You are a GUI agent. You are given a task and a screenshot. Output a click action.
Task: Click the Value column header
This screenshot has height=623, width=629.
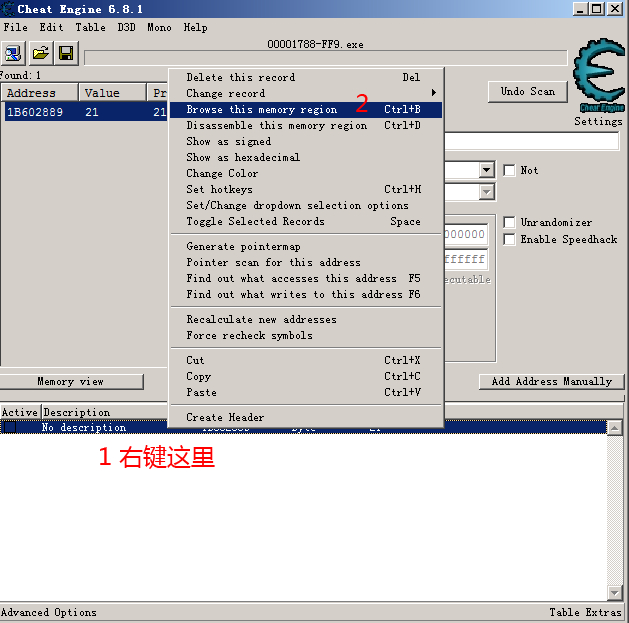click(112, 93)
